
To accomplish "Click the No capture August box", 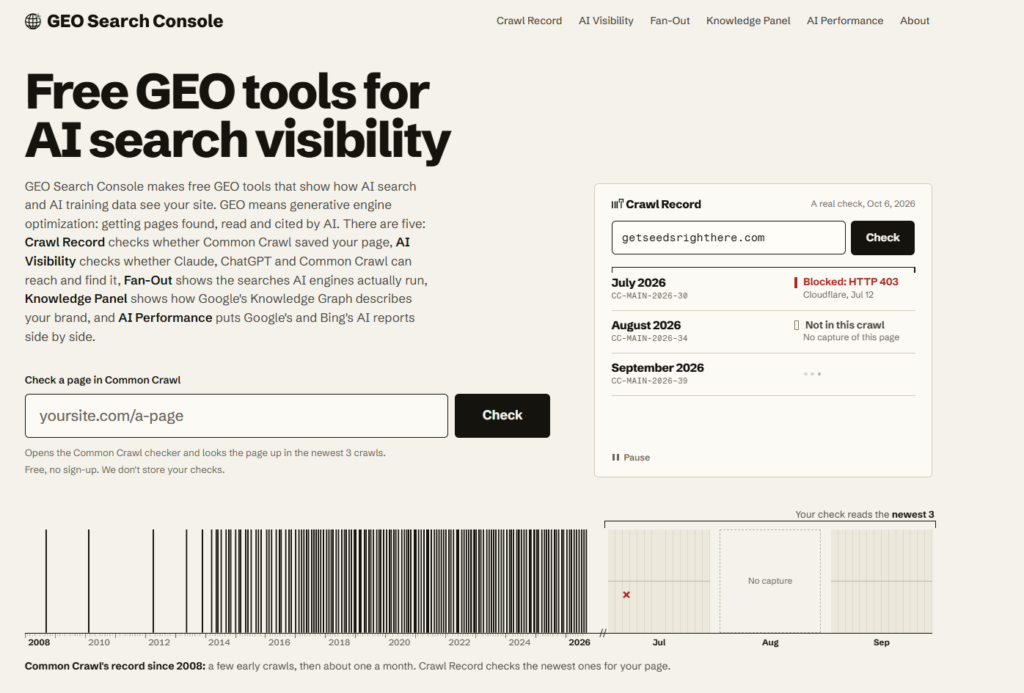I will (x=770, y=581).
